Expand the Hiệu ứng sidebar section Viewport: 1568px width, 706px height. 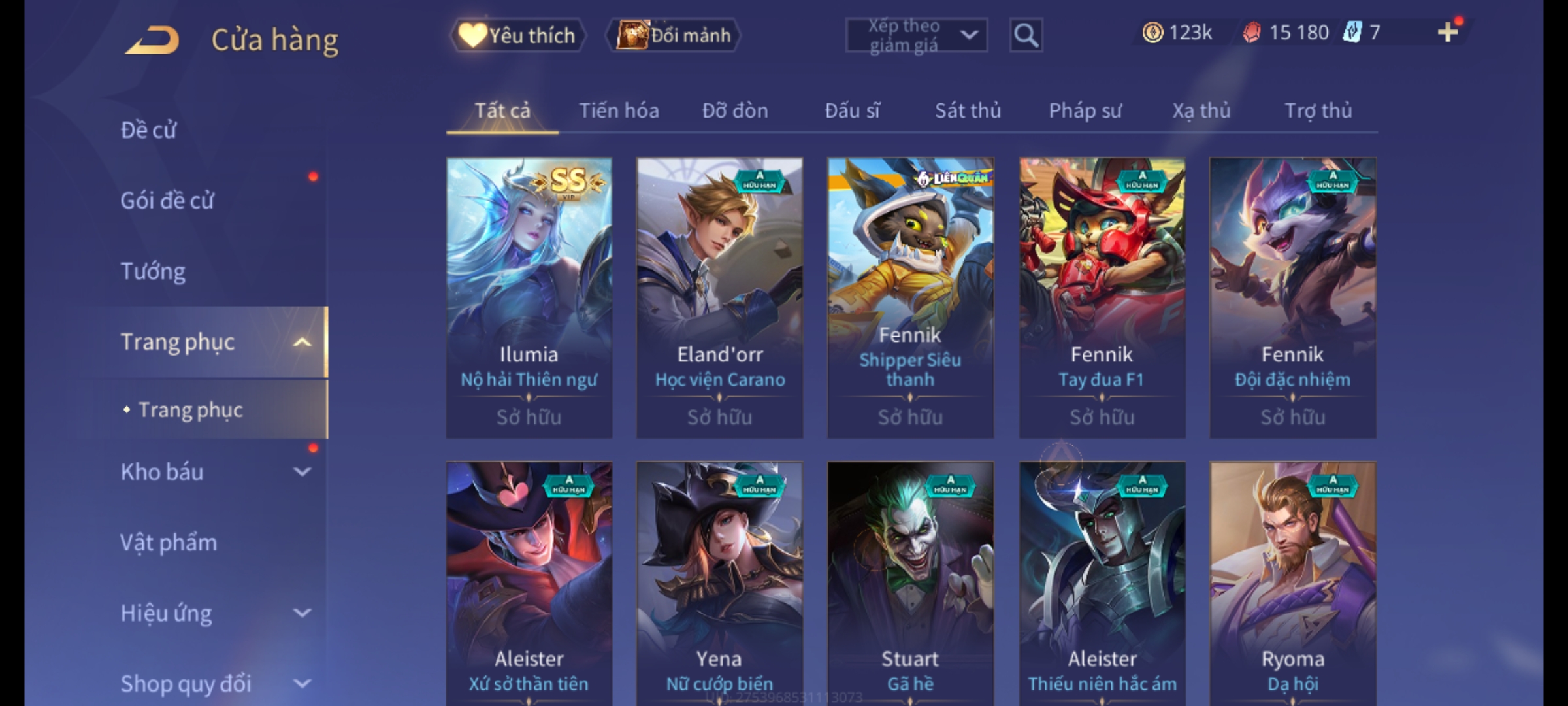tap(302, 613)
